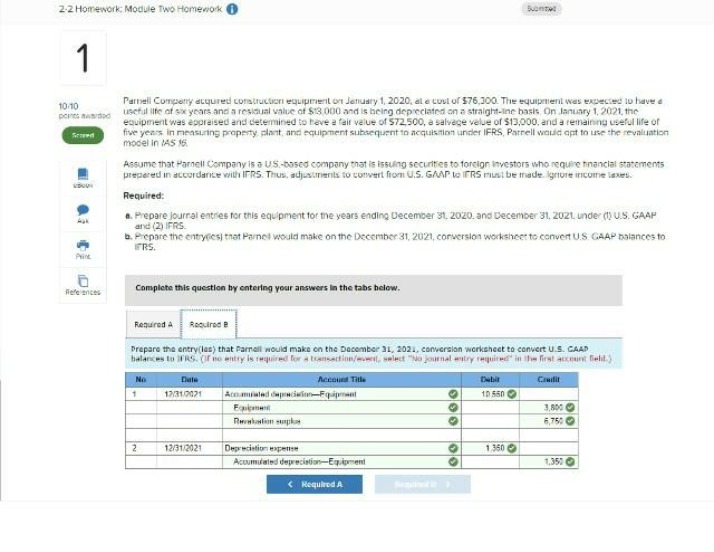
Task: Click the Print icon in sidebar
Action: (x=83, y=245)
